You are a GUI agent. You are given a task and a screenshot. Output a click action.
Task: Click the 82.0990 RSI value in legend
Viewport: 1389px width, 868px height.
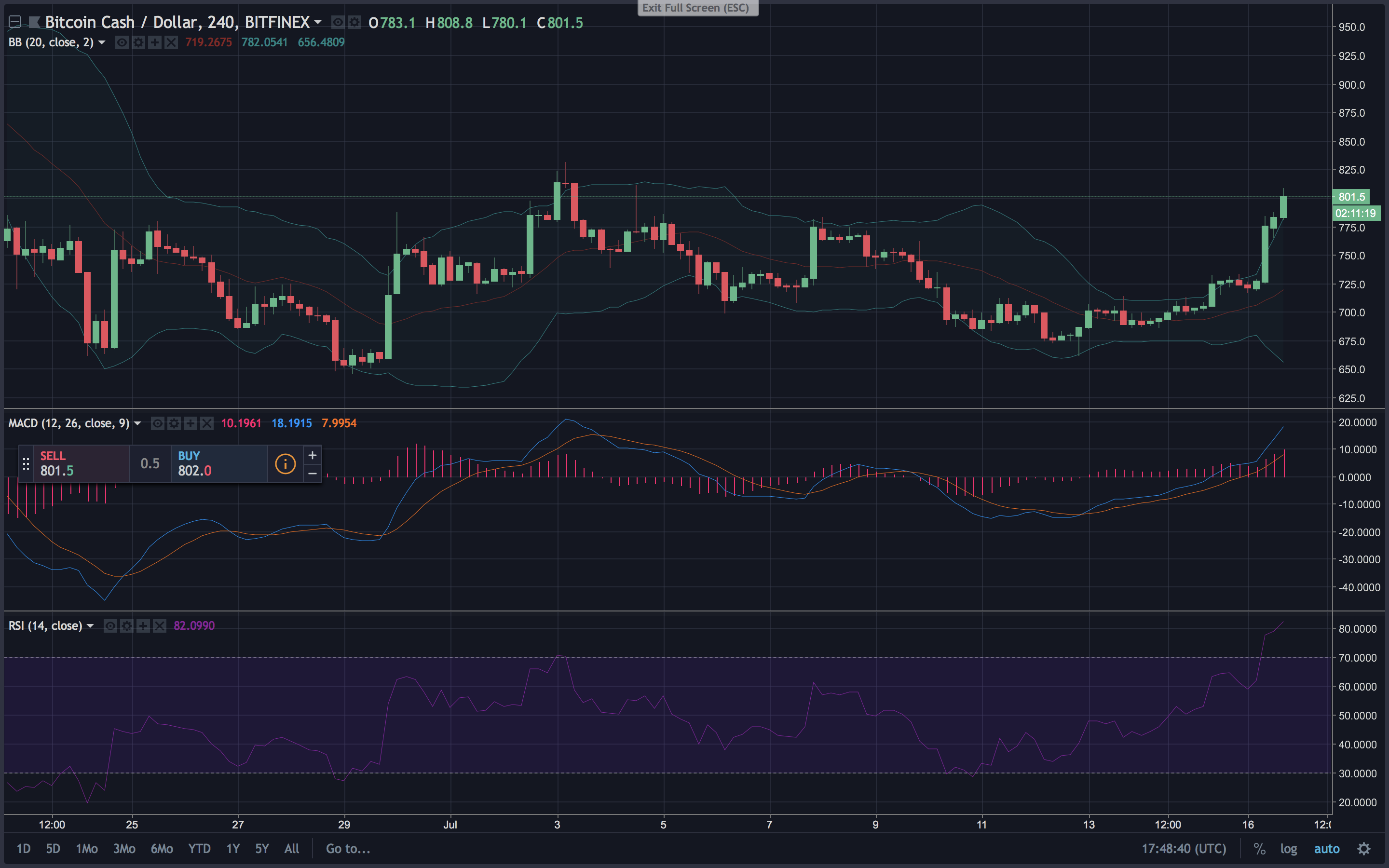tap(194, 626)
